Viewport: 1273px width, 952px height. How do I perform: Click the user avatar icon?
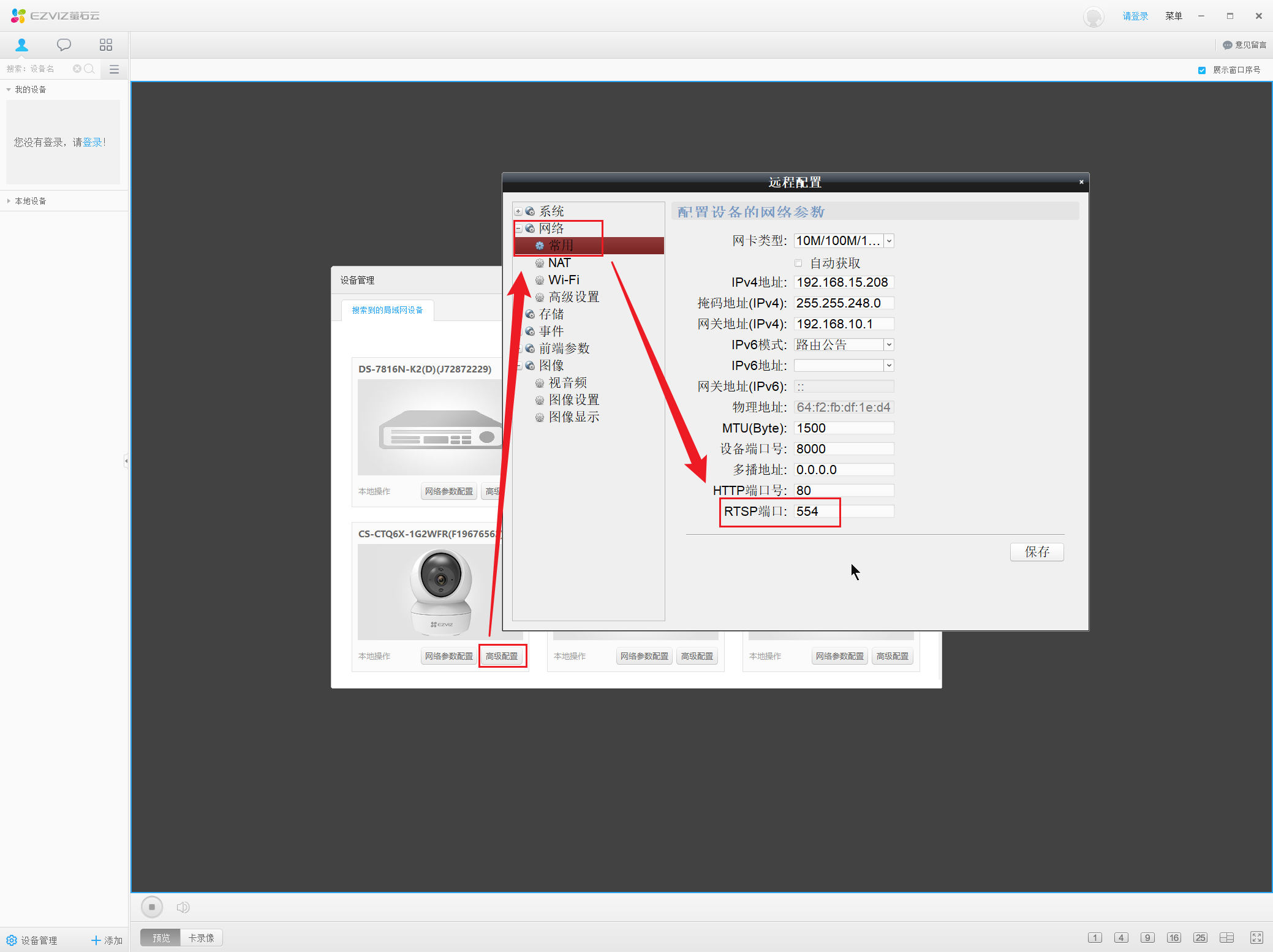pyautogui.click(x=1093, y=17)
